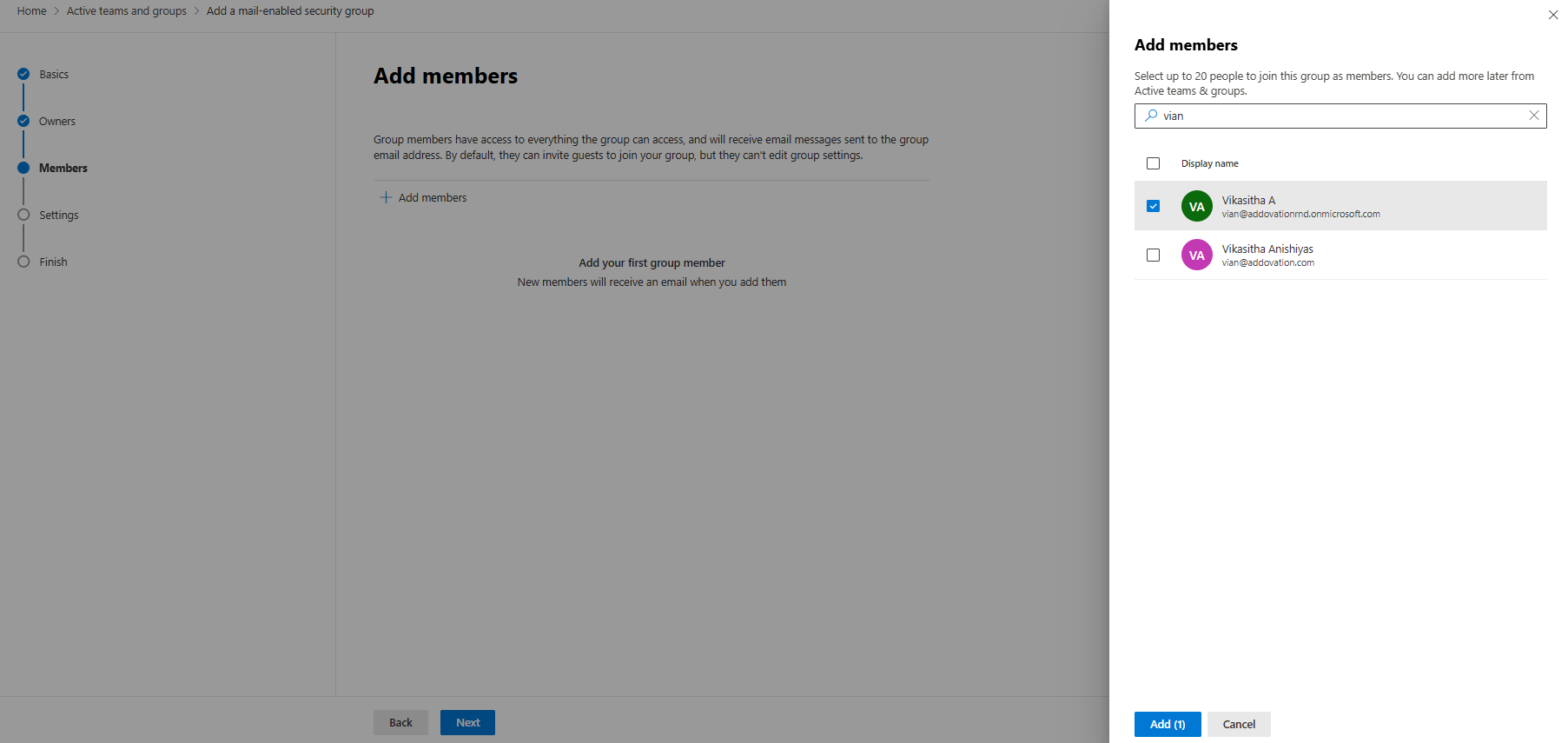The image size is (1568, 743).
Task: Open the Active teams and groups breadcrumb
Action: (127, 11)
